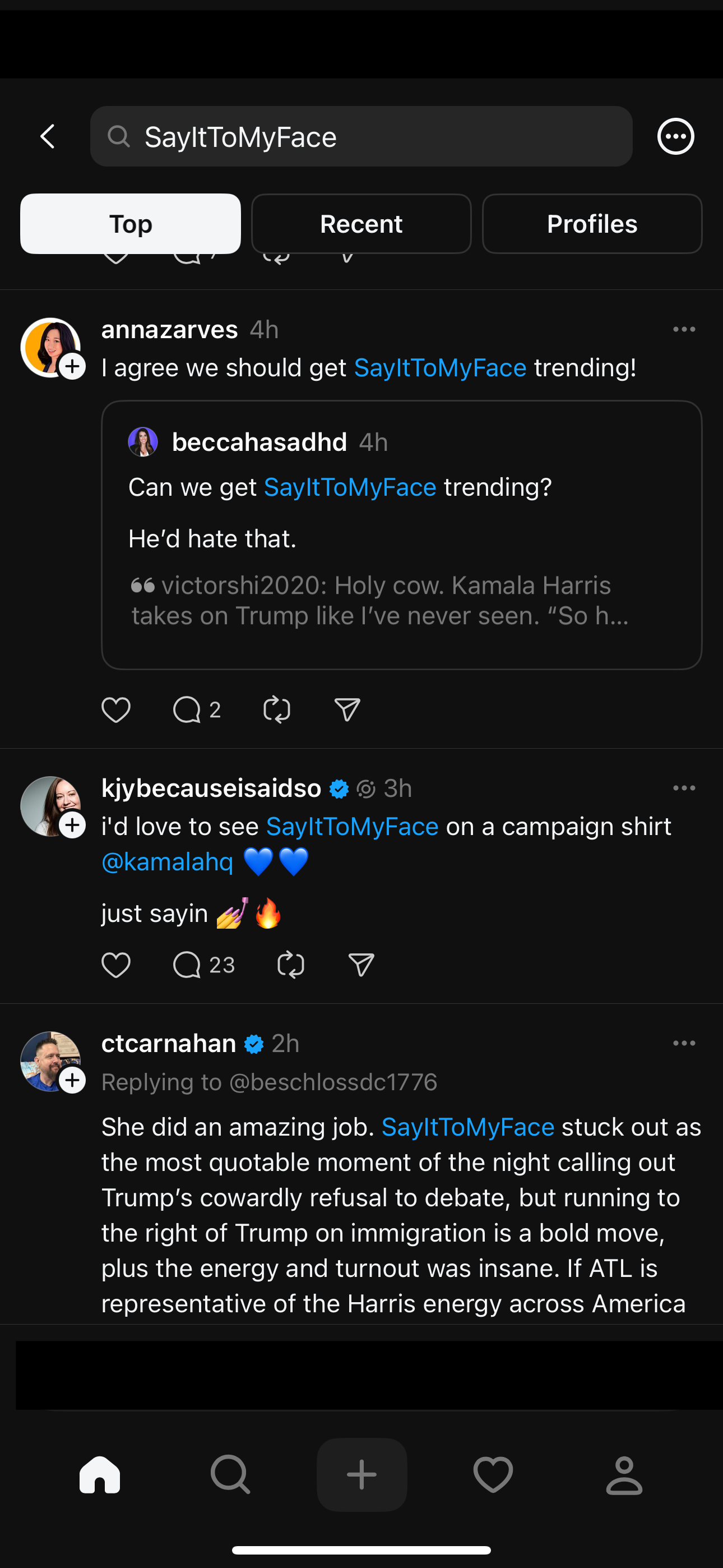This screenshot has height=1568, width=723.
Task: Tap the search field with SayItToMyFace
Action: tap(361, 136)
